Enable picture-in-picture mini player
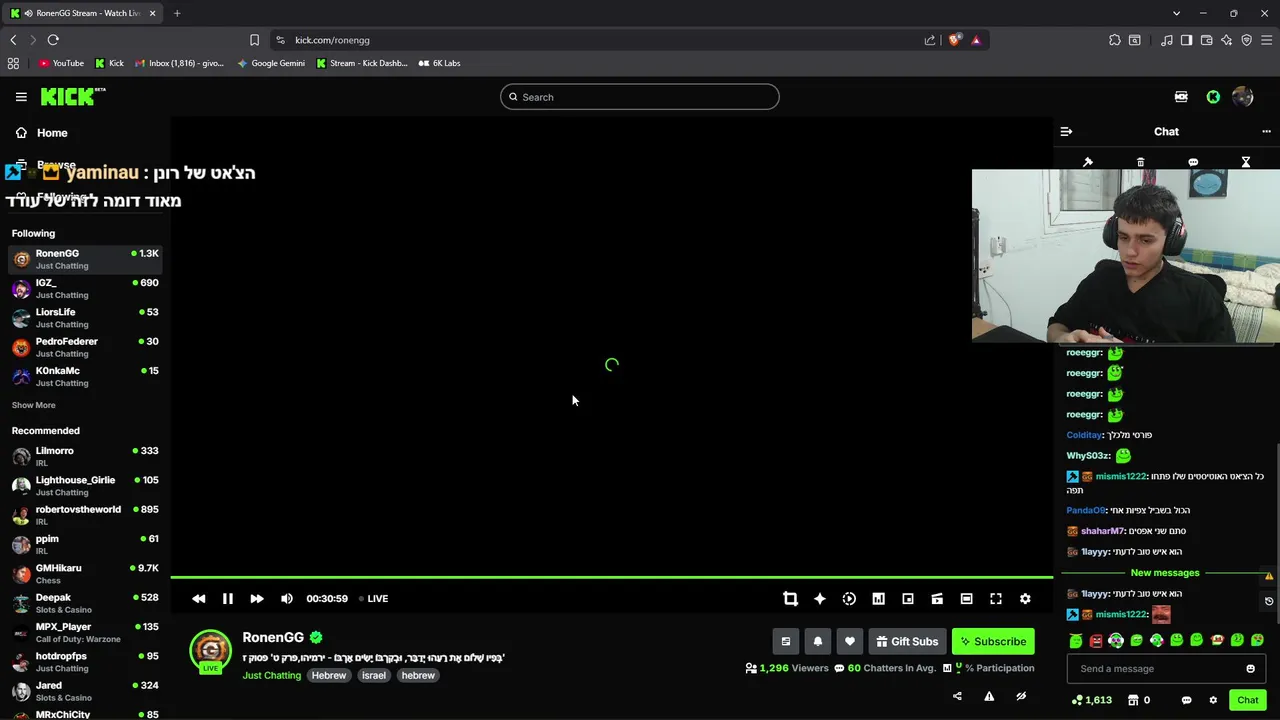The width and height of the screenshot is (1280, 720). click(907, 598)
